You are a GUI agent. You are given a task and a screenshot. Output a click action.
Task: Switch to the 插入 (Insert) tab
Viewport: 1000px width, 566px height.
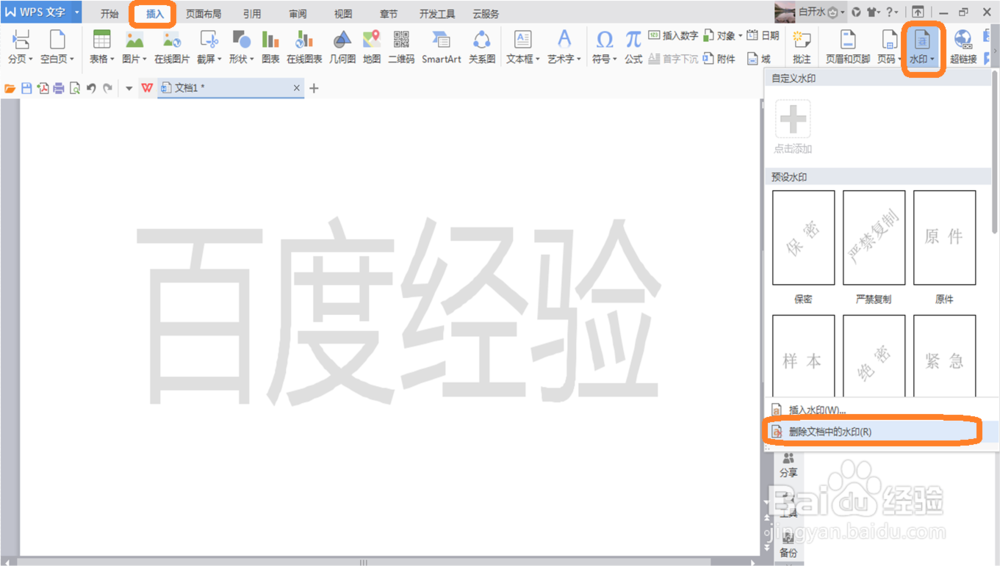click(x=154, y=13)
